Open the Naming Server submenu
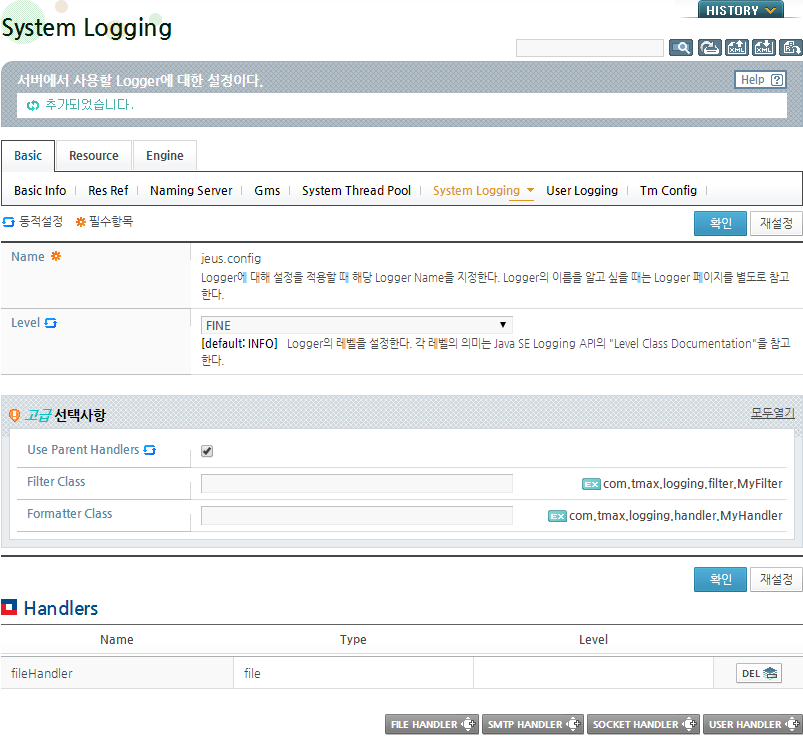803x740 pixels. point(191,191)
